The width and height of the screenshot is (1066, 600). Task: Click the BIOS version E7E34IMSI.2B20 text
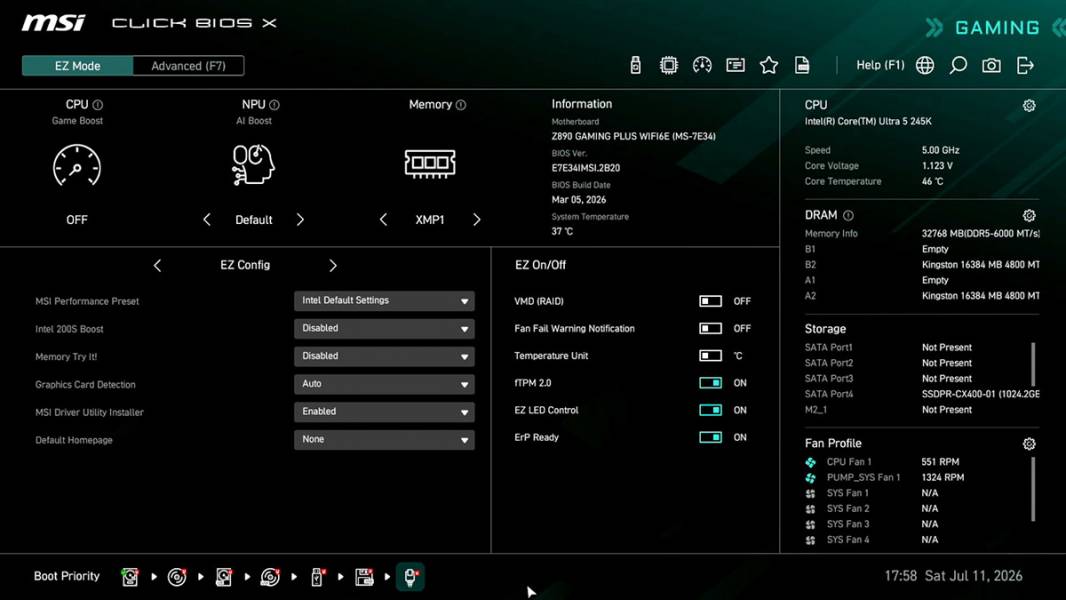tap(585, 168)
